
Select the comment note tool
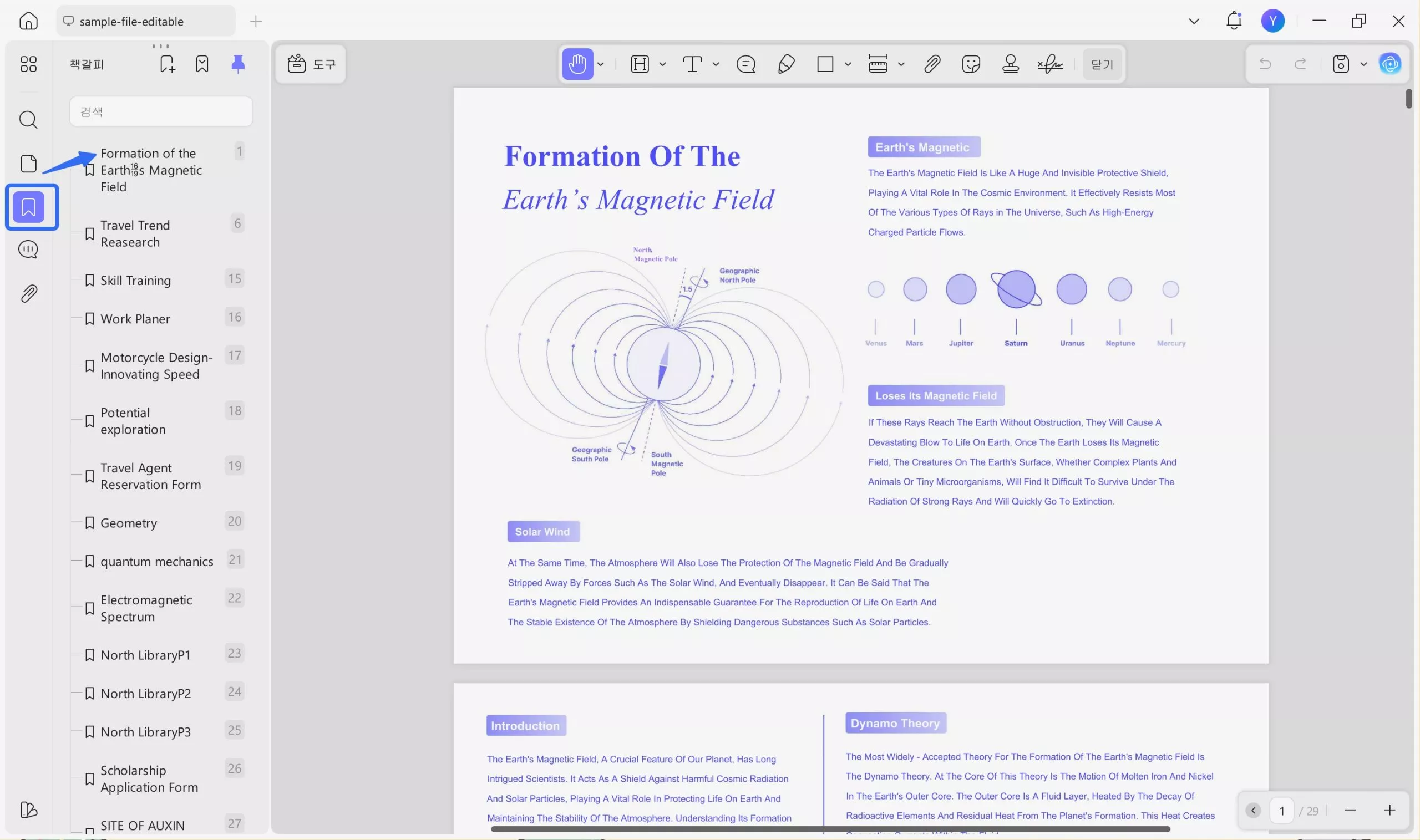(745, 64)
